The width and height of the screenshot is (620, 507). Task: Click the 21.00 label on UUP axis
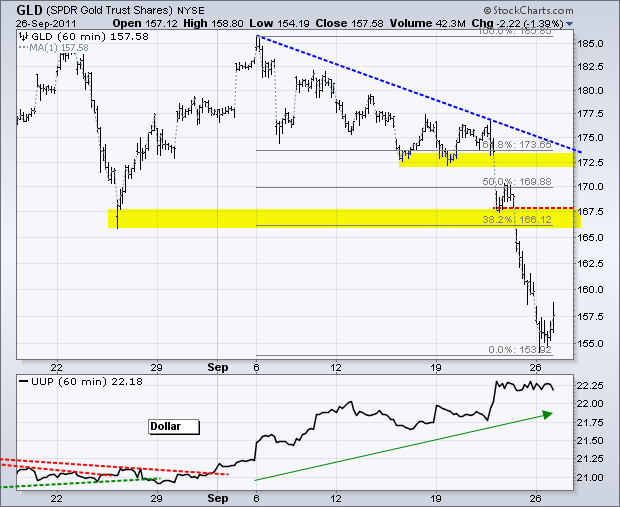pos(590,477)
